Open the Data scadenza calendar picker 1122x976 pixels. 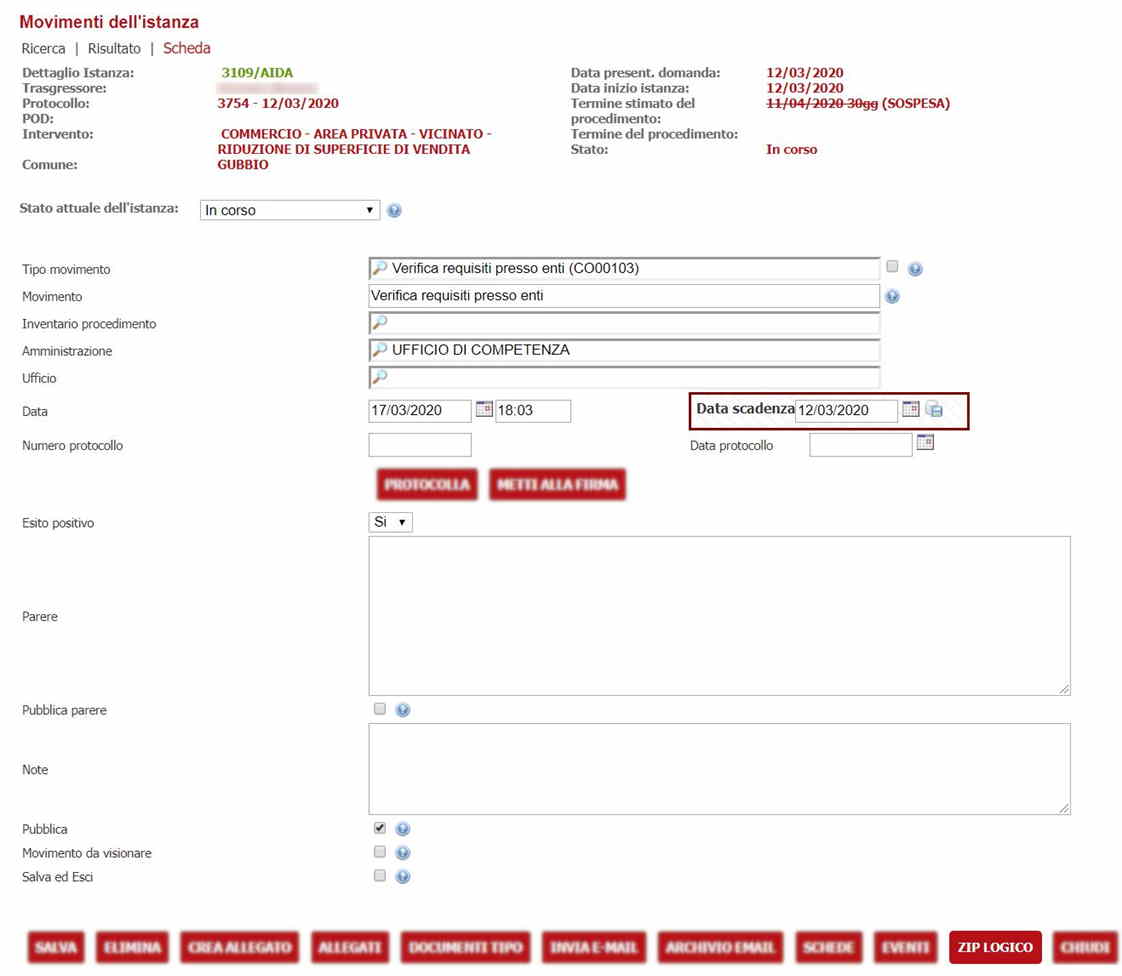tap(910, 409)
